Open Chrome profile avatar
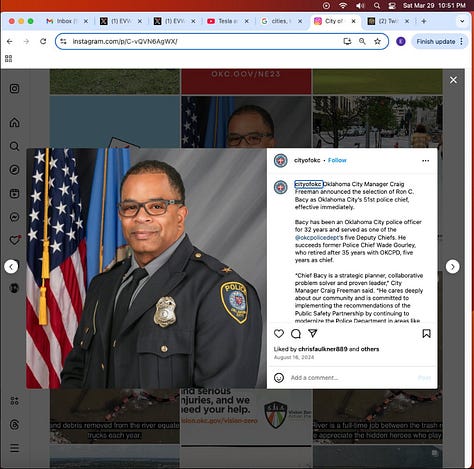 (401, 41)
